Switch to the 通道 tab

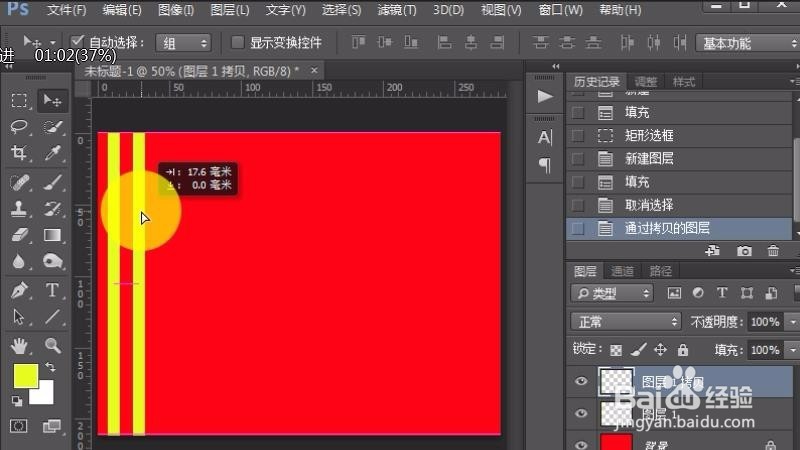click(622, 271)
